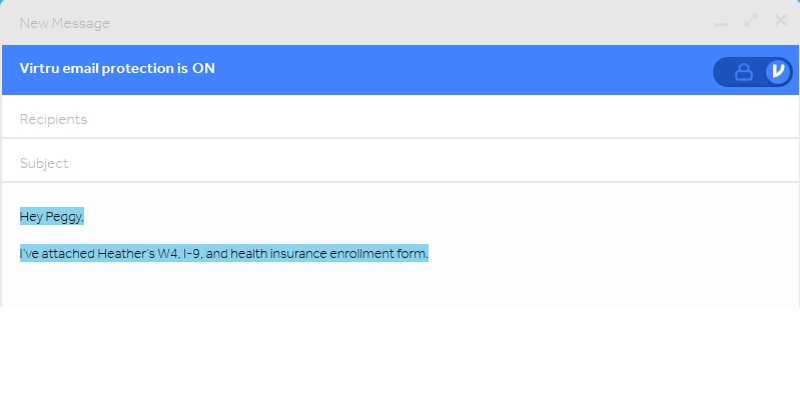Viewport: 800px width, 400px height.
Task: Click the word "form." ending the sentence
Action: (x=413, y=254)
